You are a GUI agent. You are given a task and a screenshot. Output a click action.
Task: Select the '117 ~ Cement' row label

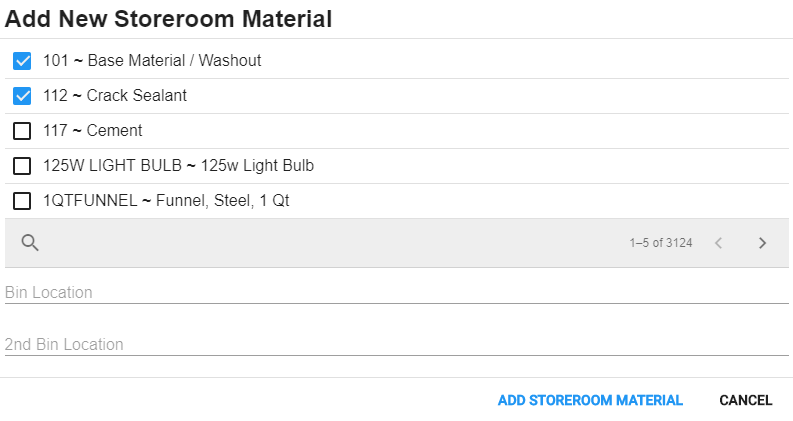(x=93, y=131)
